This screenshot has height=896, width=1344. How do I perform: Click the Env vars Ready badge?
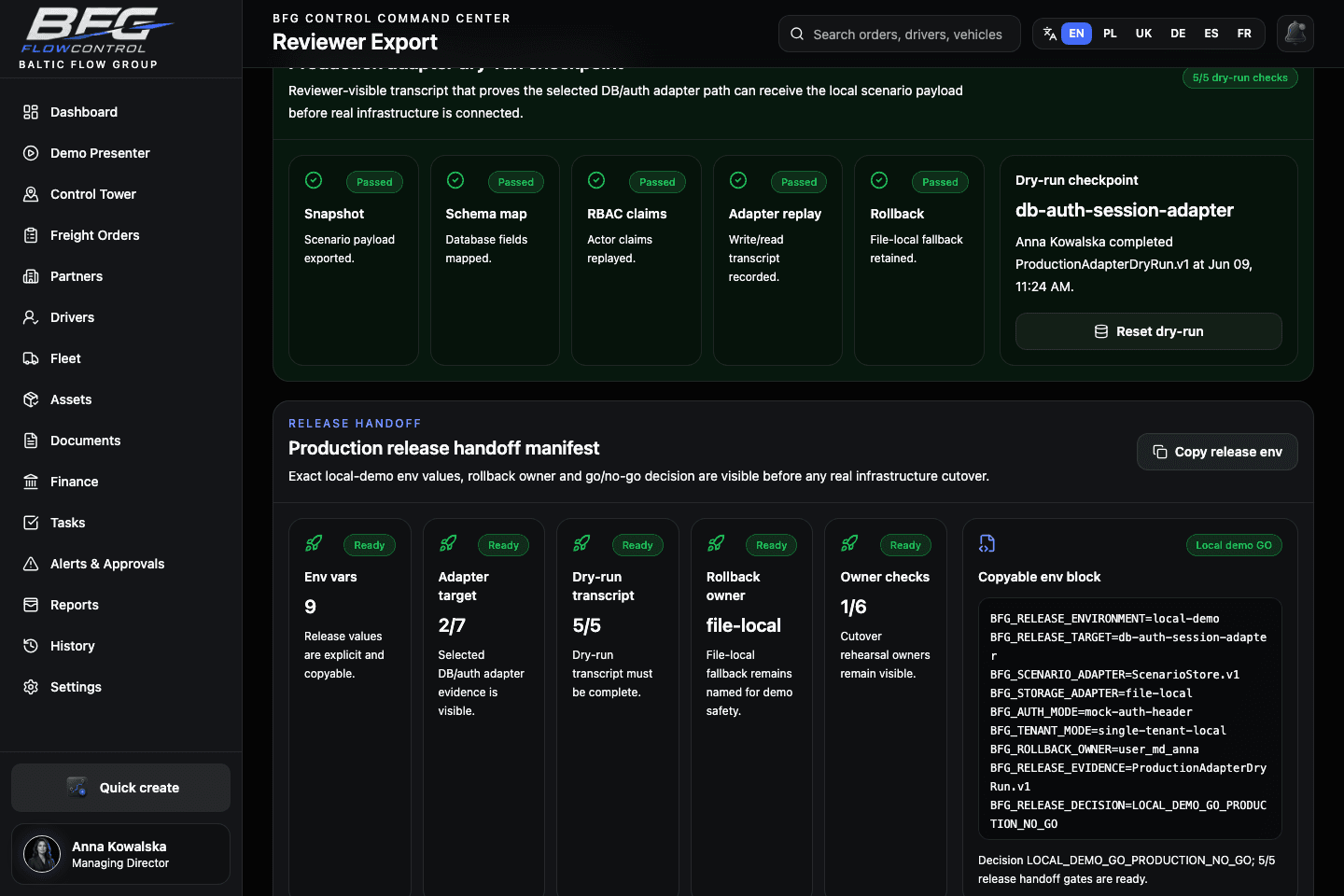[x=370, y=545]
